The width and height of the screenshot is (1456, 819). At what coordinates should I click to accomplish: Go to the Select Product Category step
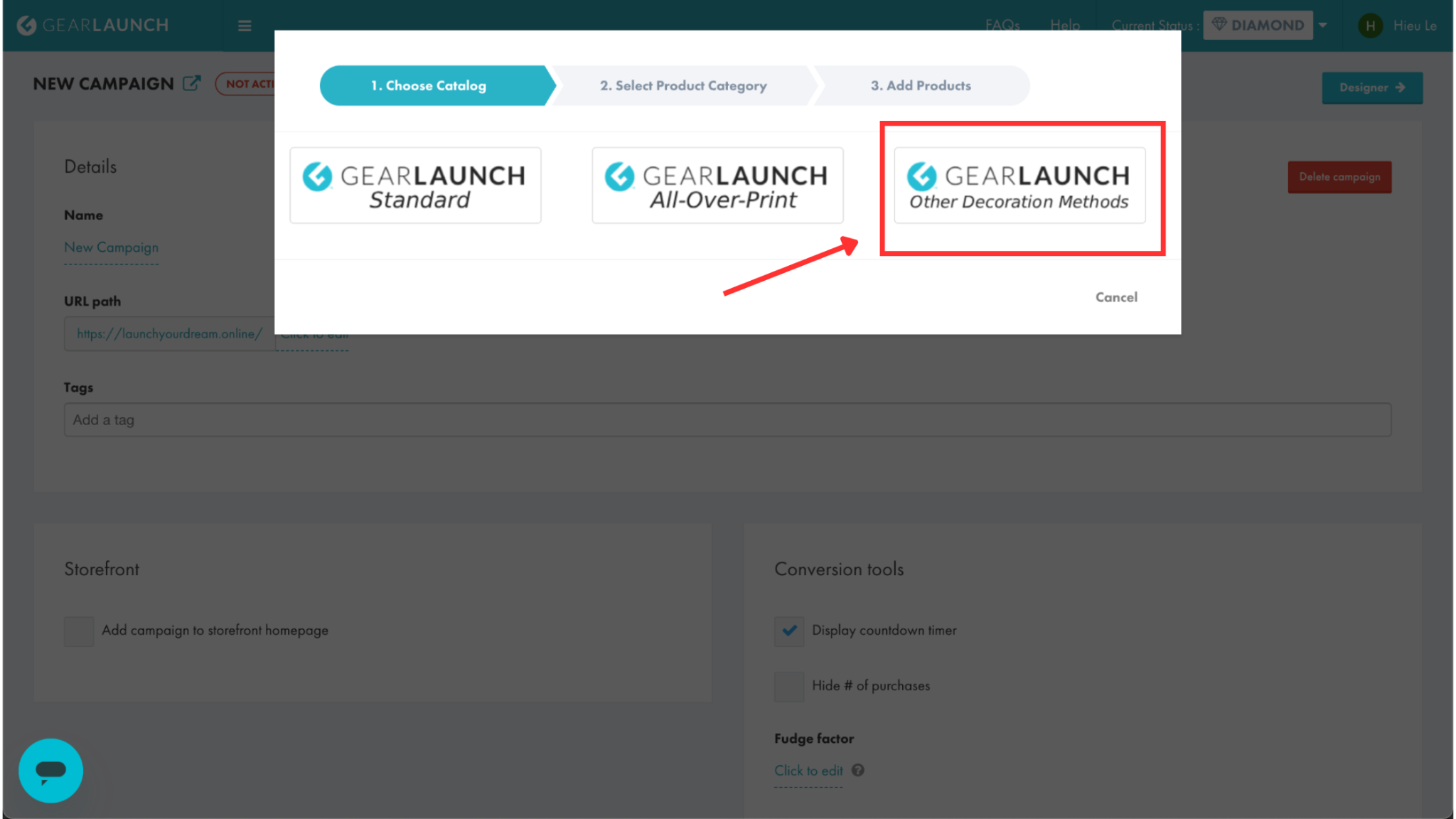(x=683, y=86)
